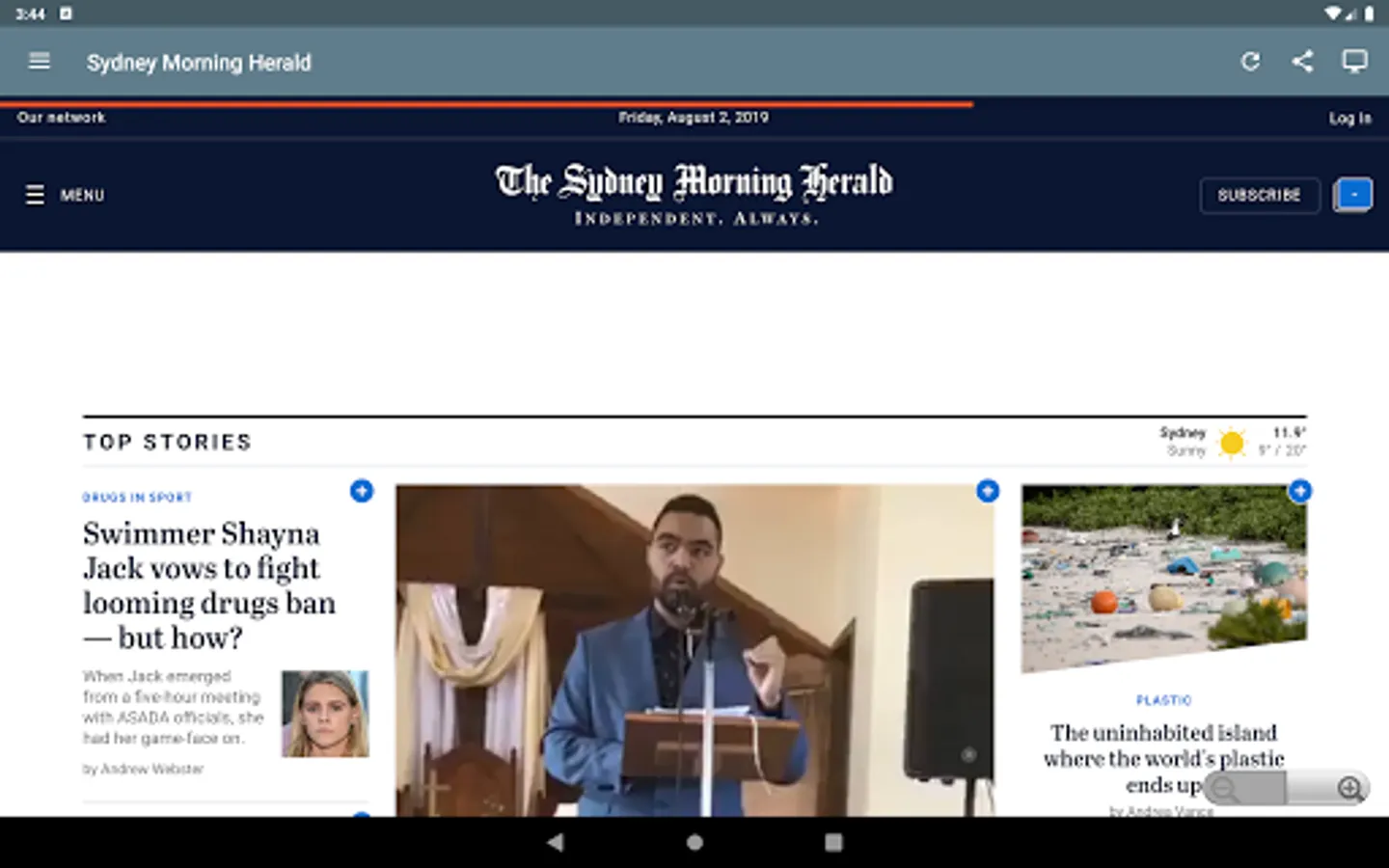This screenshot has width=1389, height=868.
Task: Open the PLASTIC category label
Action: click(1163, 700)
